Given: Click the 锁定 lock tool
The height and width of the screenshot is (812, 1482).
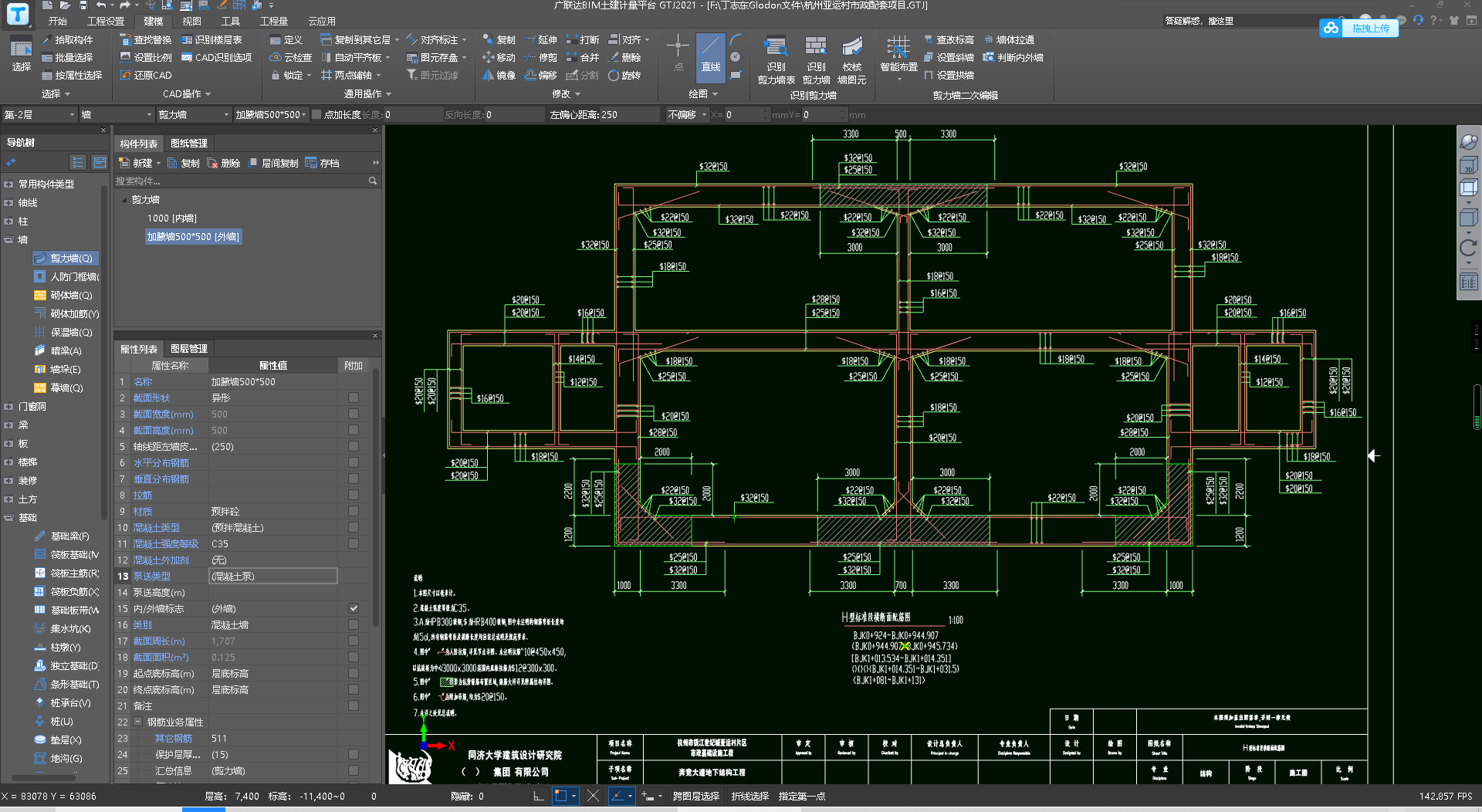Looking at the screenshot, I should pos(290,75).
